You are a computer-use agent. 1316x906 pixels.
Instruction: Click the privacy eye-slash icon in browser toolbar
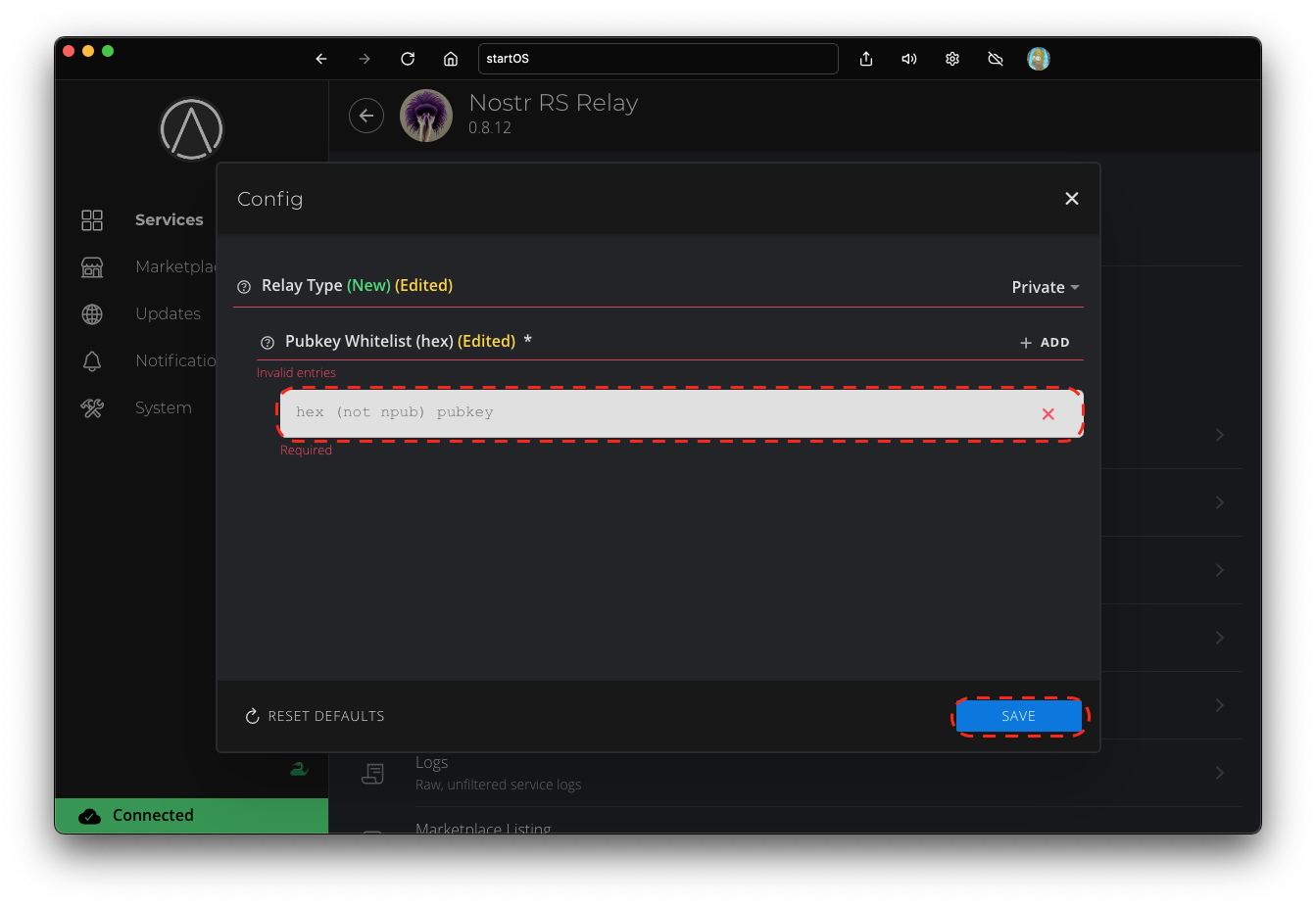[x=995, y=59]
